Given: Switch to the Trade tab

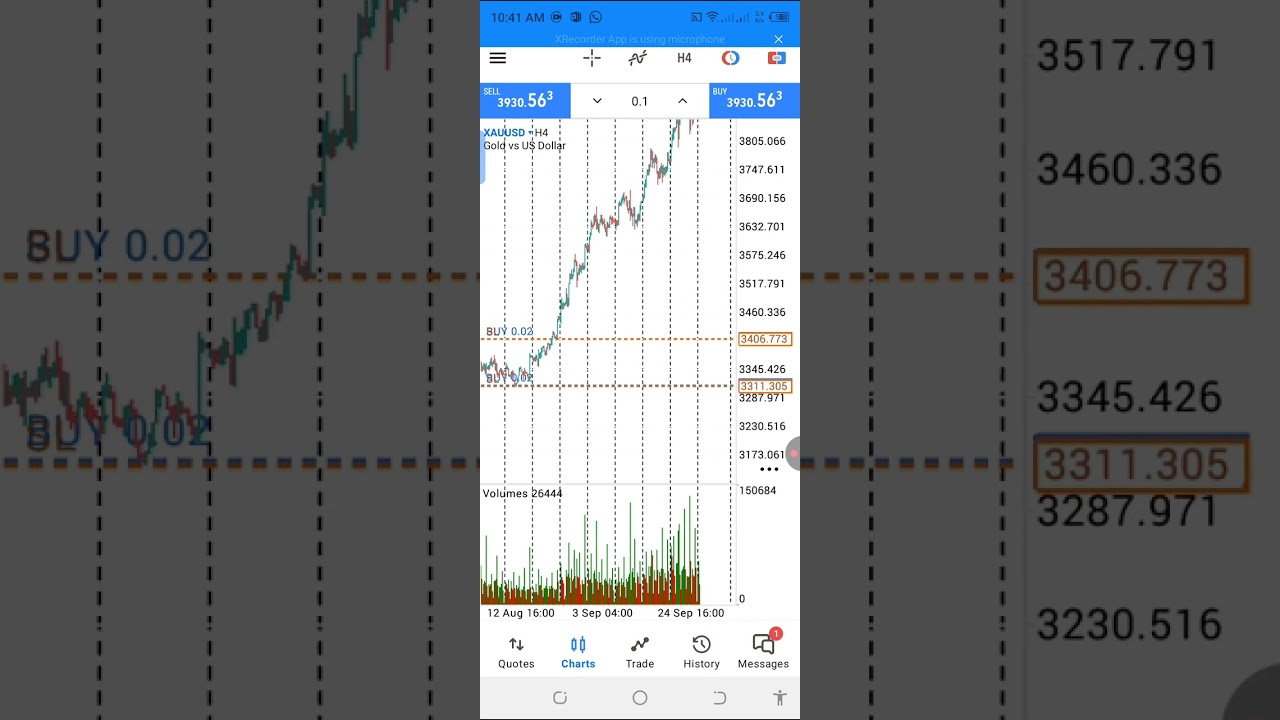Looking at the screenshot, I should click(x=640, y=652).
